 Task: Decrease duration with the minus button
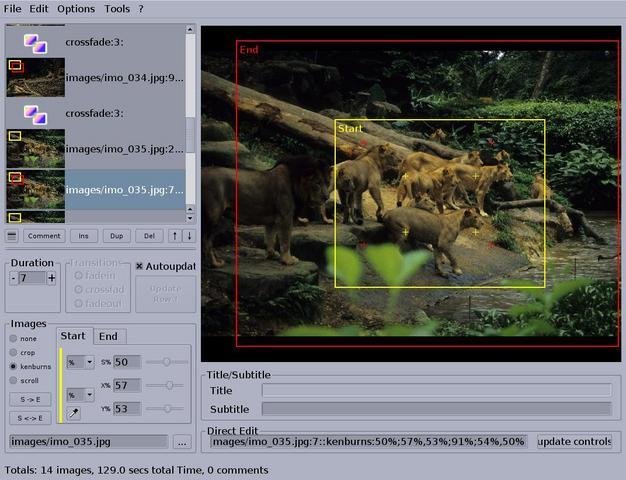click(x=13, y=278)
